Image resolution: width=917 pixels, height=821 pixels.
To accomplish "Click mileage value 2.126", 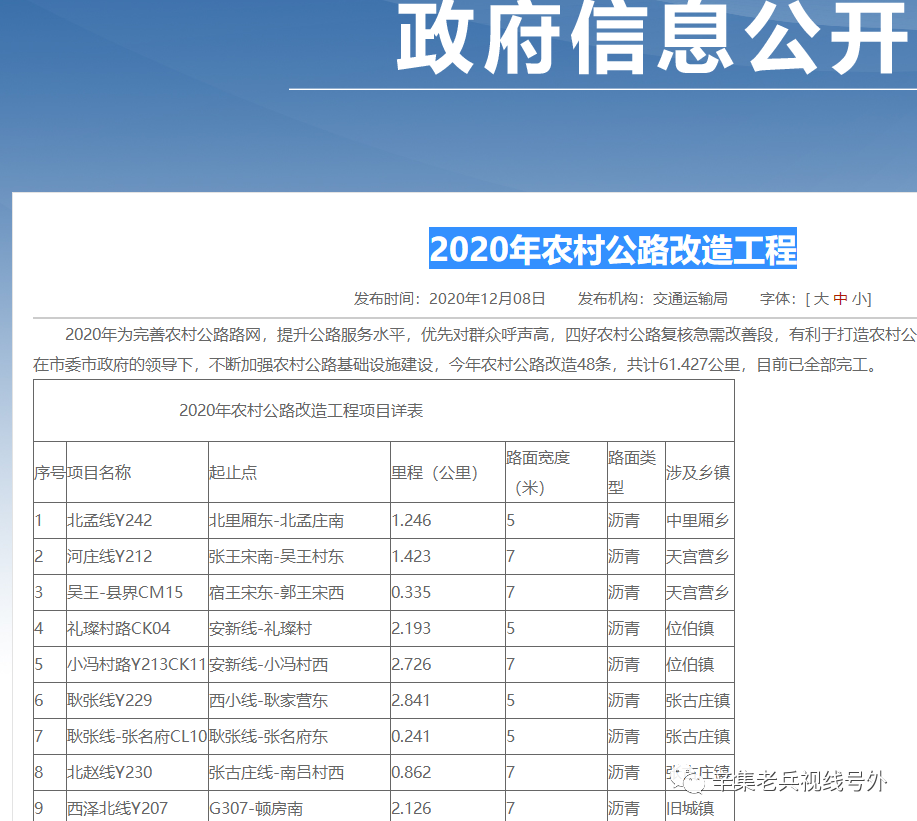I will 411,809.
